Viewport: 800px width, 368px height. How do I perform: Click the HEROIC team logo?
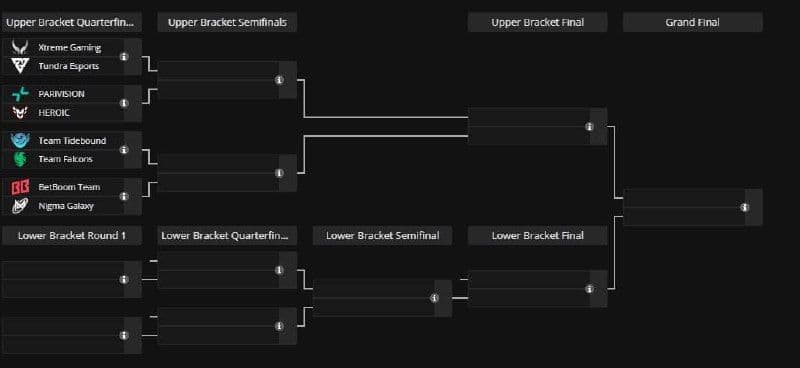(x=20, y=112)
